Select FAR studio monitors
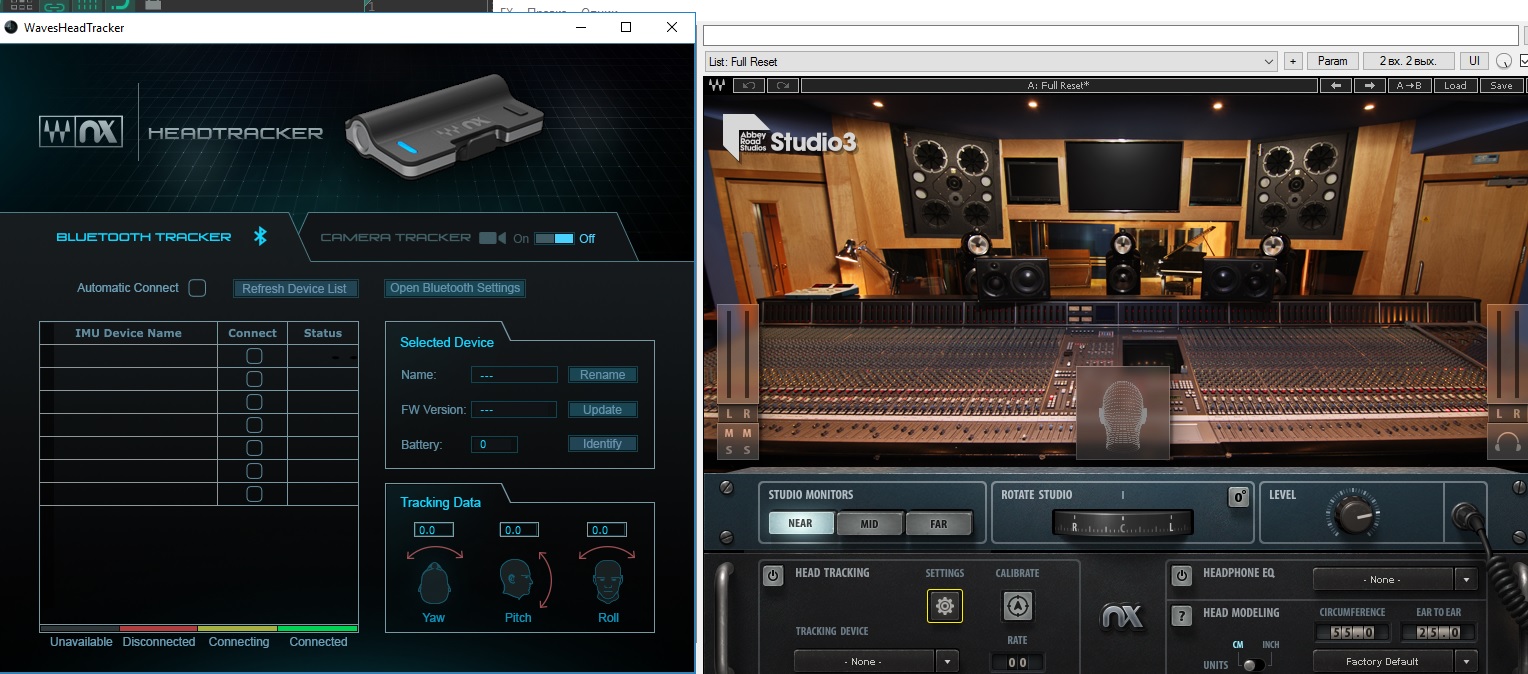The height and width of the screenshot is (674, 1528). tap(938, 523)
